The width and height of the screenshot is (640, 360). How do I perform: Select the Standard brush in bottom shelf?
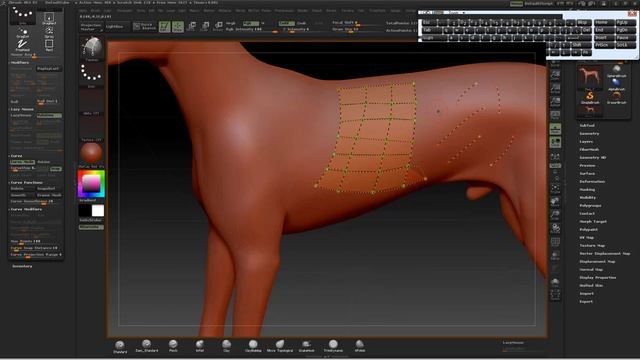click(120, 347)
